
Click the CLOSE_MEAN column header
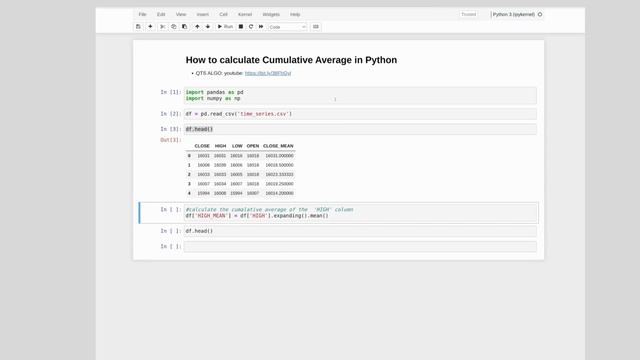[278, 146]
